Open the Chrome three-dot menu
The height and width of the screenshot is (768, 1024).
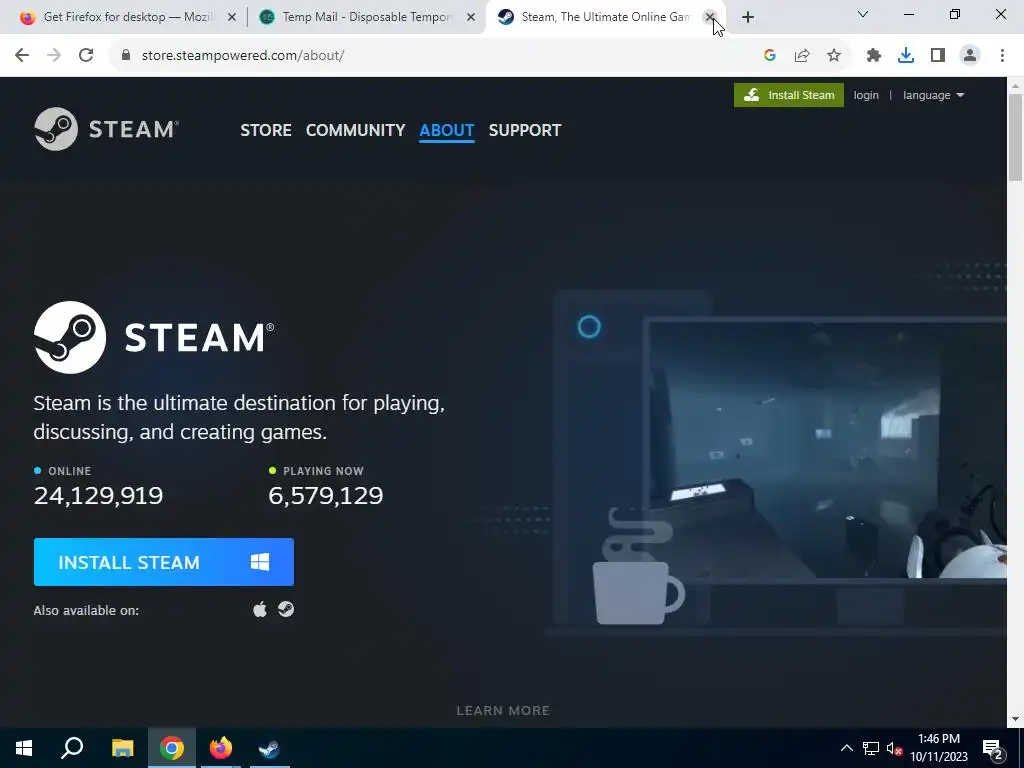[1002, 56]
